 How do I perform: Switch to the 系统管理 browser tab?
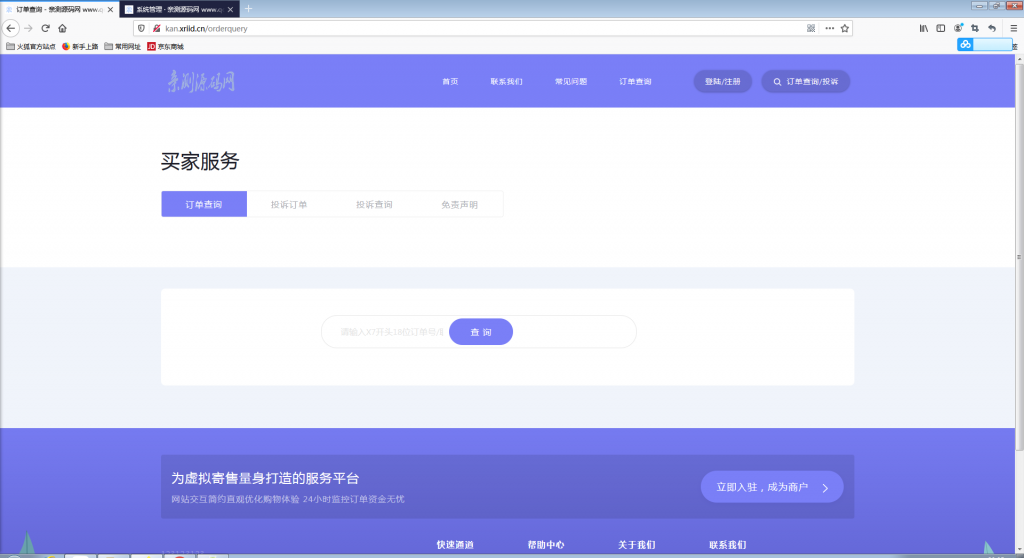(x=175, y=8)
